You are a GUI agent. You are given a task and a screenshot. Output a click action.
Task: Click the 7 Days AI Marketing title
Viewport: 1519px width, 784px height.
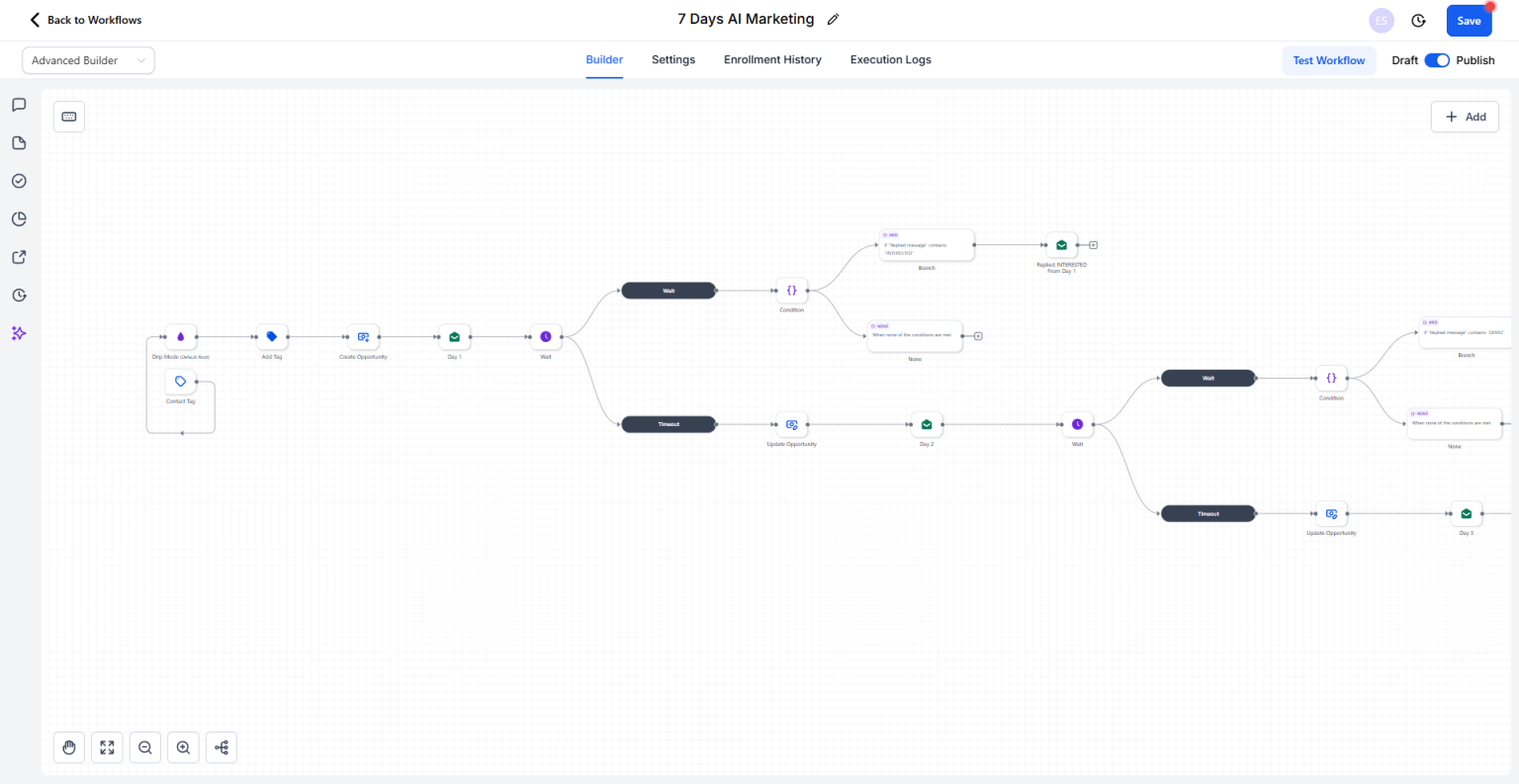[746, 19]
